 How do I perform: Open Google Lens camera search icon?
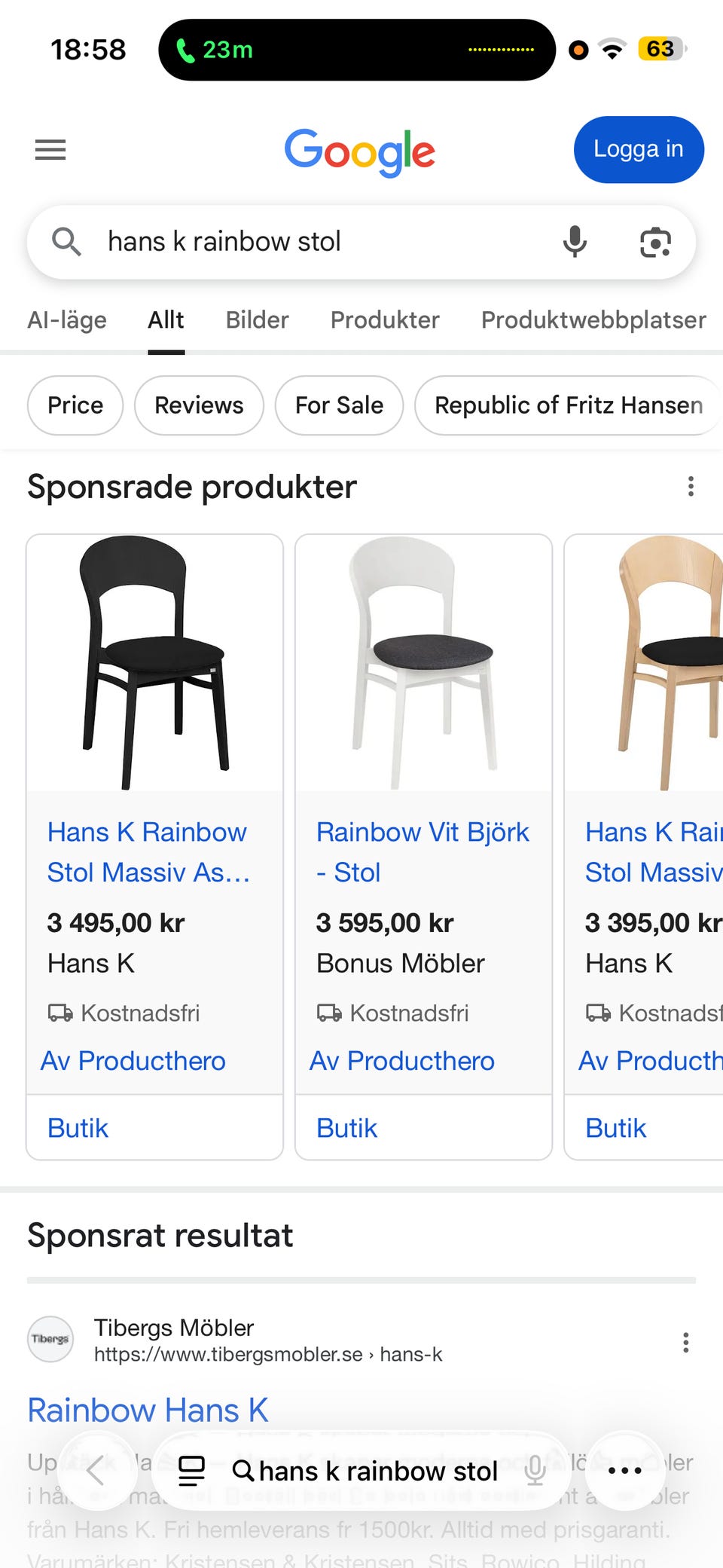pyautogui.click(x=655, y=243)
